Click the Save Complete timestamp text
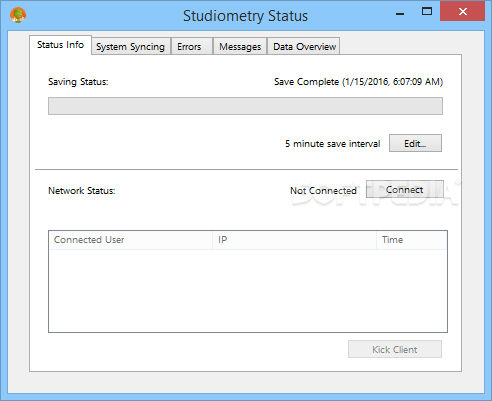492x401 pixels. coord(358,82)
